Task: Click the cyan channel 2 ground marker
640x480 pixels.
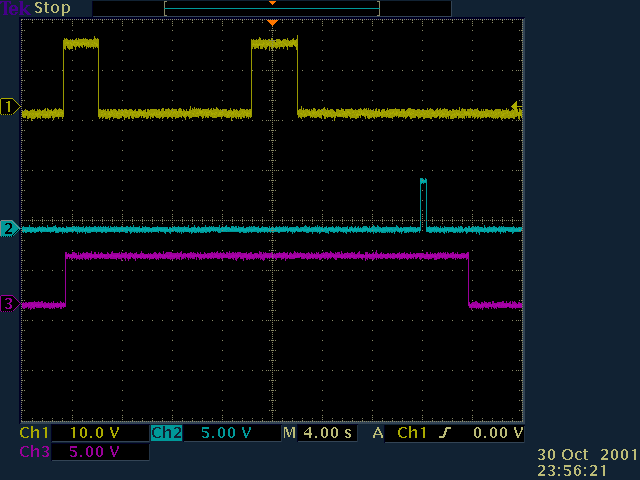Action: [10, 228]
